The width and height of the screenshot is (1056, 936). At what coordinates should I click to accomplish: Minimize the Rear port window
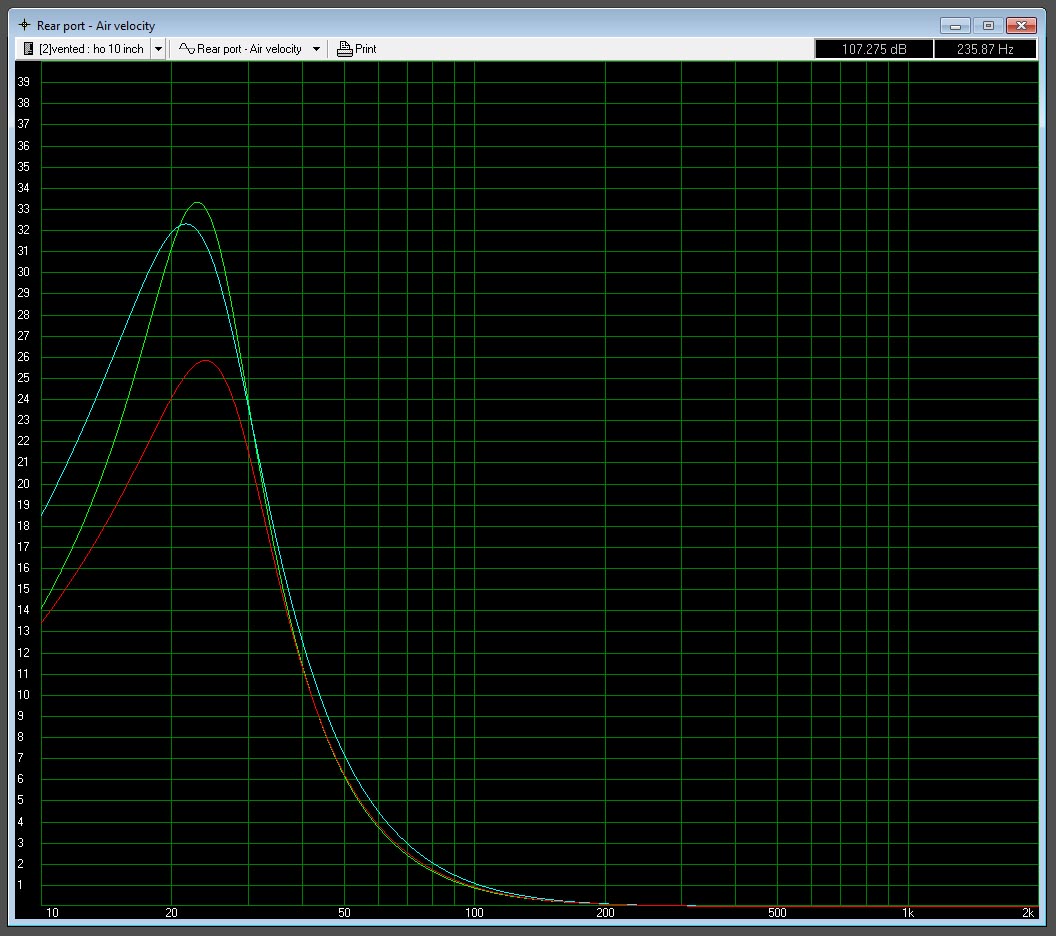(955, 26)
